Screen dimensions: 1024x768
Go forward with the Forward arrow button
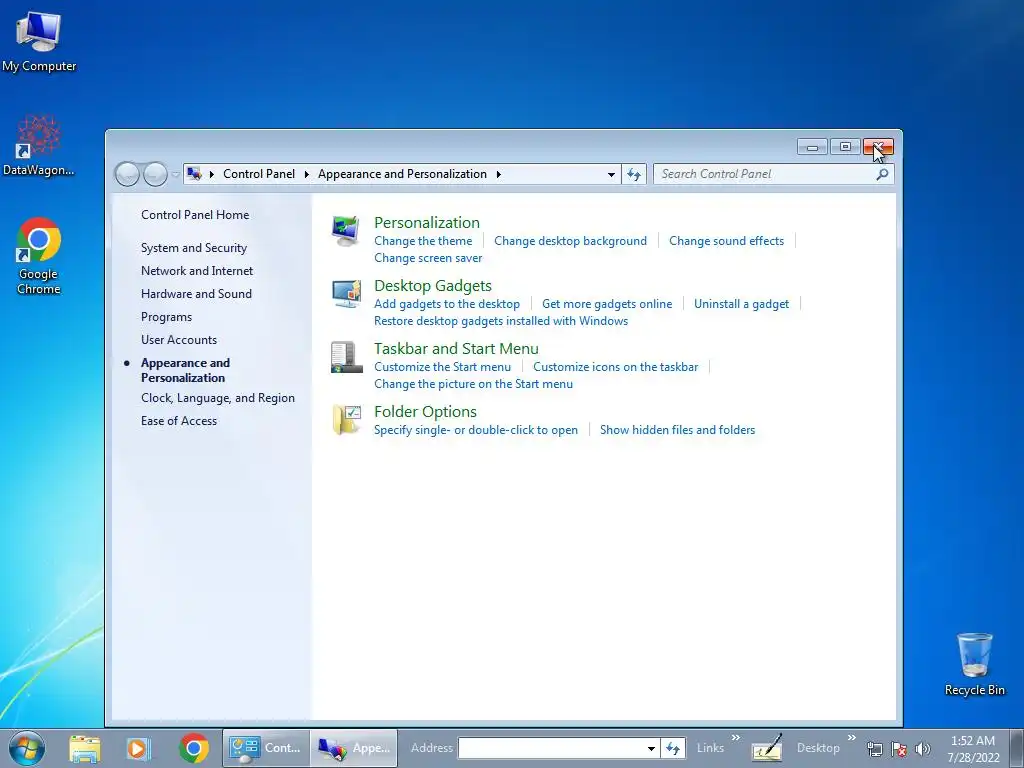(x=155, y=174)
